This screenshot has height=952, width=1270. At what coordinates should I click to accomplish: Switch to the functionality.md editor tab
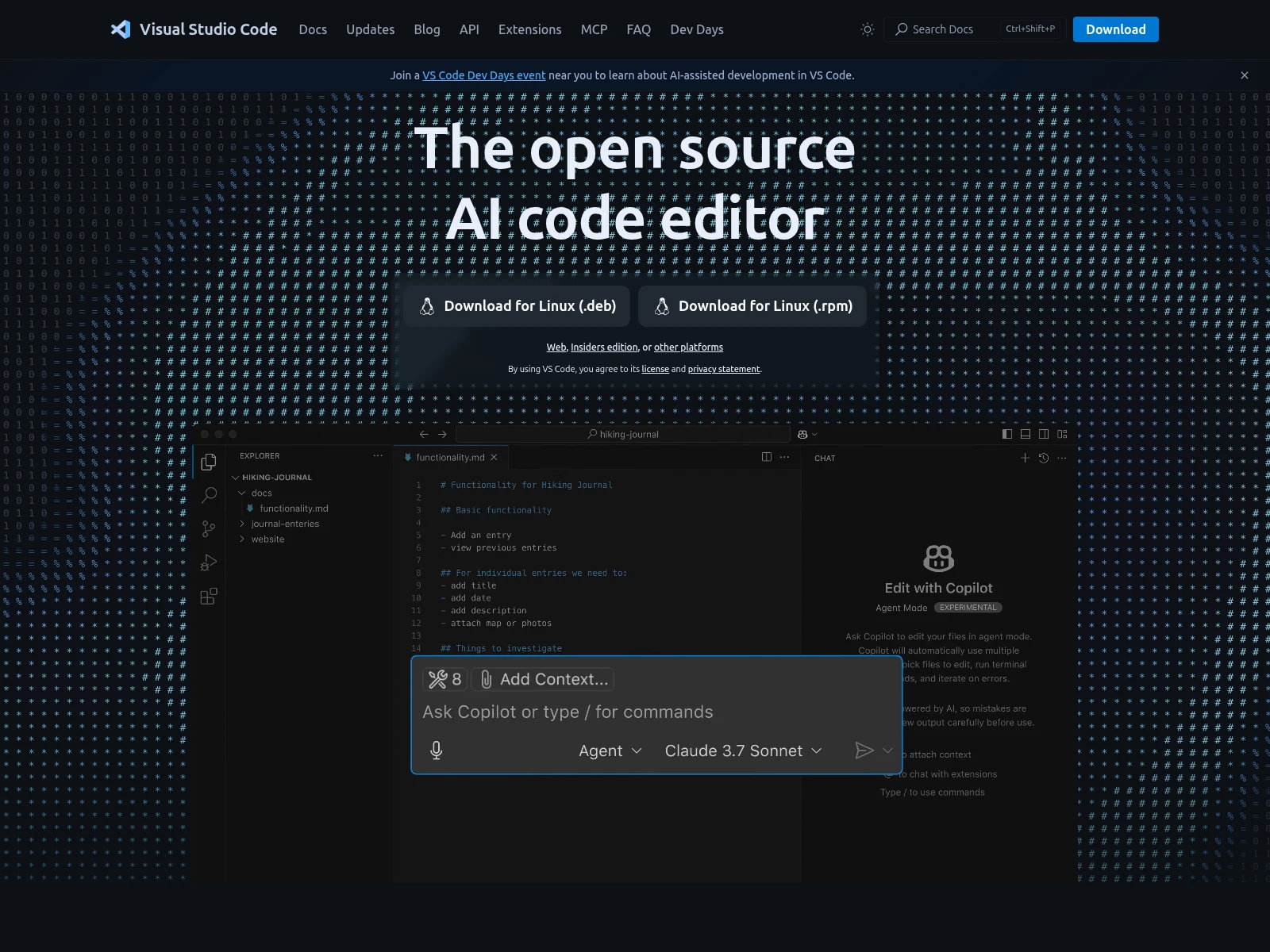tap(450, 457)
